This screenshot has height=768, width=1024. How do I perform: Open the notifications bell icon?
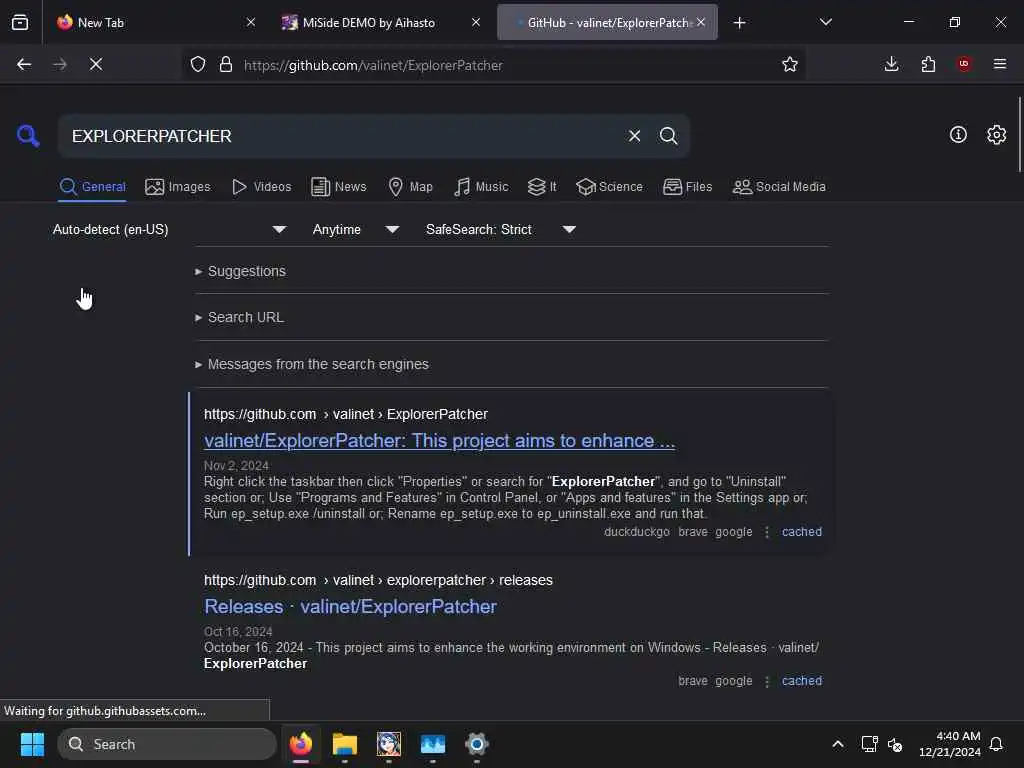(x=996, y=744)
